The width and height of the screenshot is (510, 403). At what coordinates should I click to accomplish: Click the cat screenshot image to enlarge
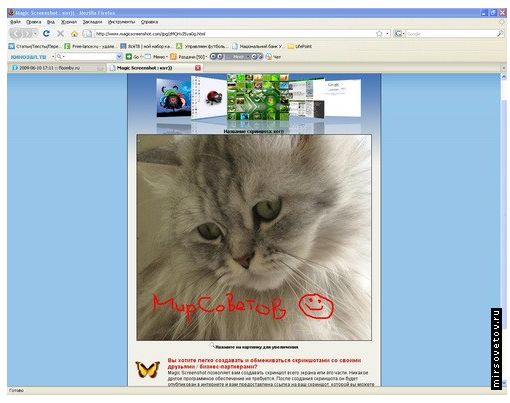[x=254, y=237]
